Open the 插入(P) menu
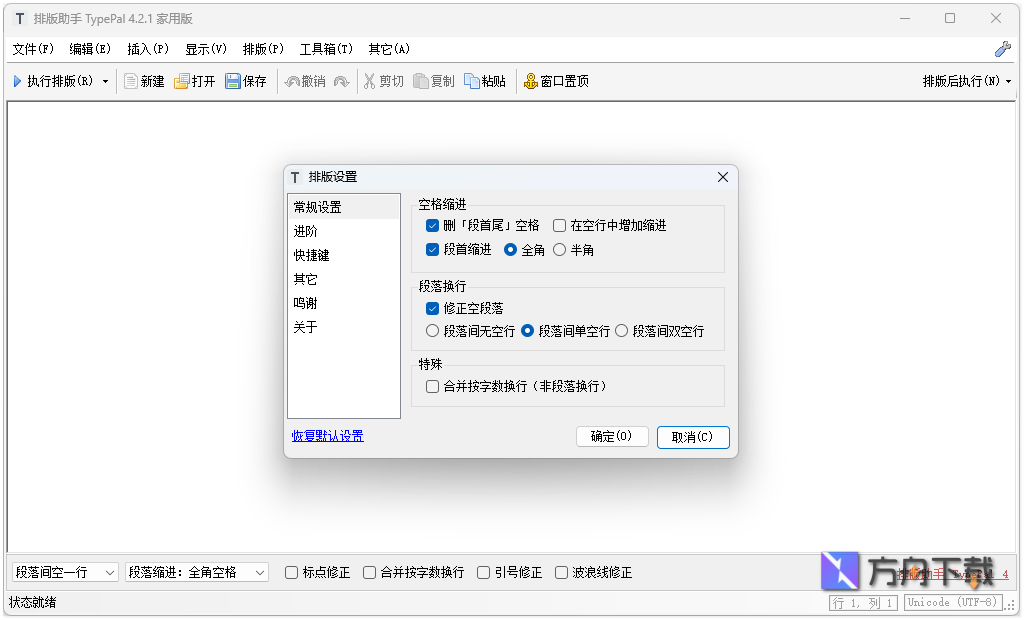Viewport: 1024px width, 620px height. [148, 49]
